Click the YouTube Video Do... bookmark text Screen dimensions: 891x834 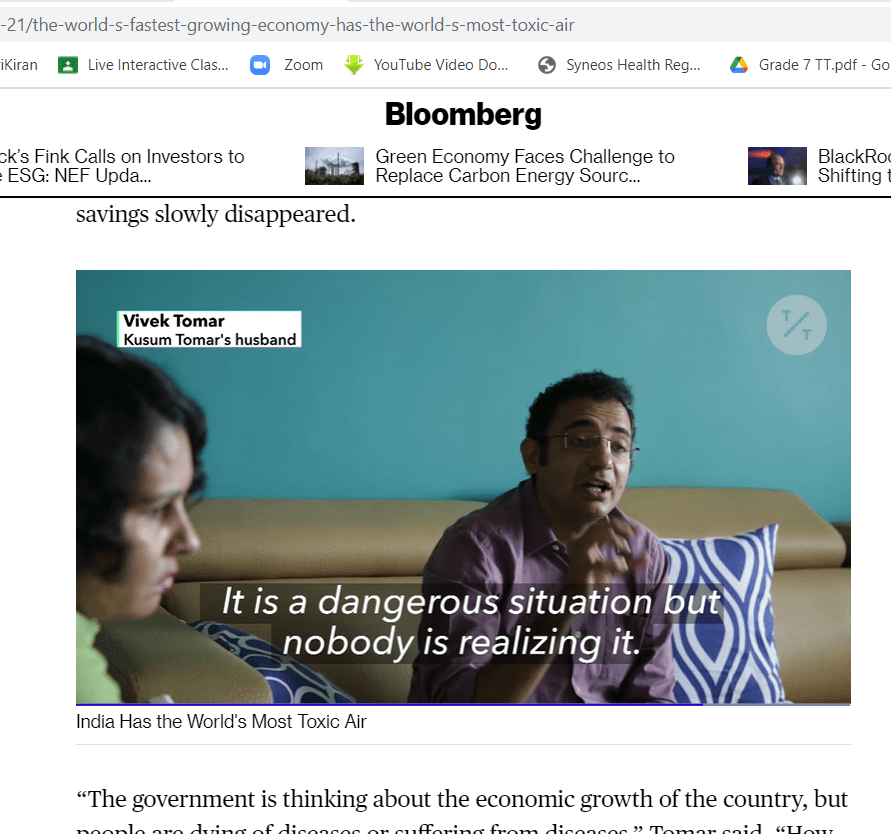(440, 65)
